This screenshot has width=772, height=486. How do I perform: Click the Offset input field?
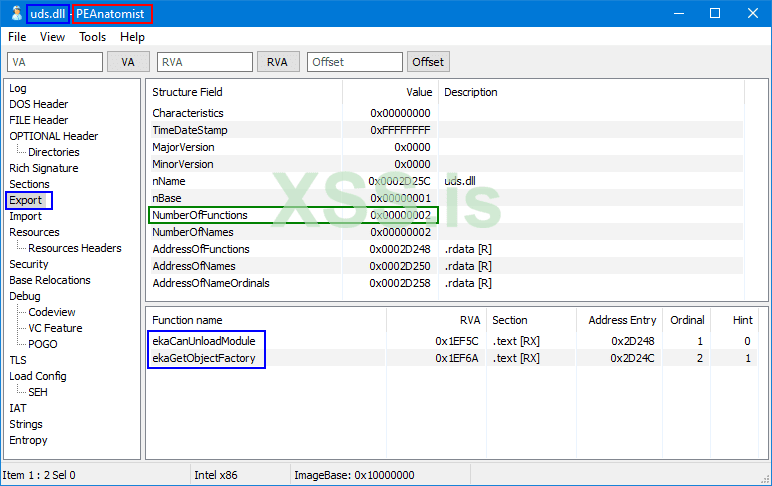click(354, 62)
